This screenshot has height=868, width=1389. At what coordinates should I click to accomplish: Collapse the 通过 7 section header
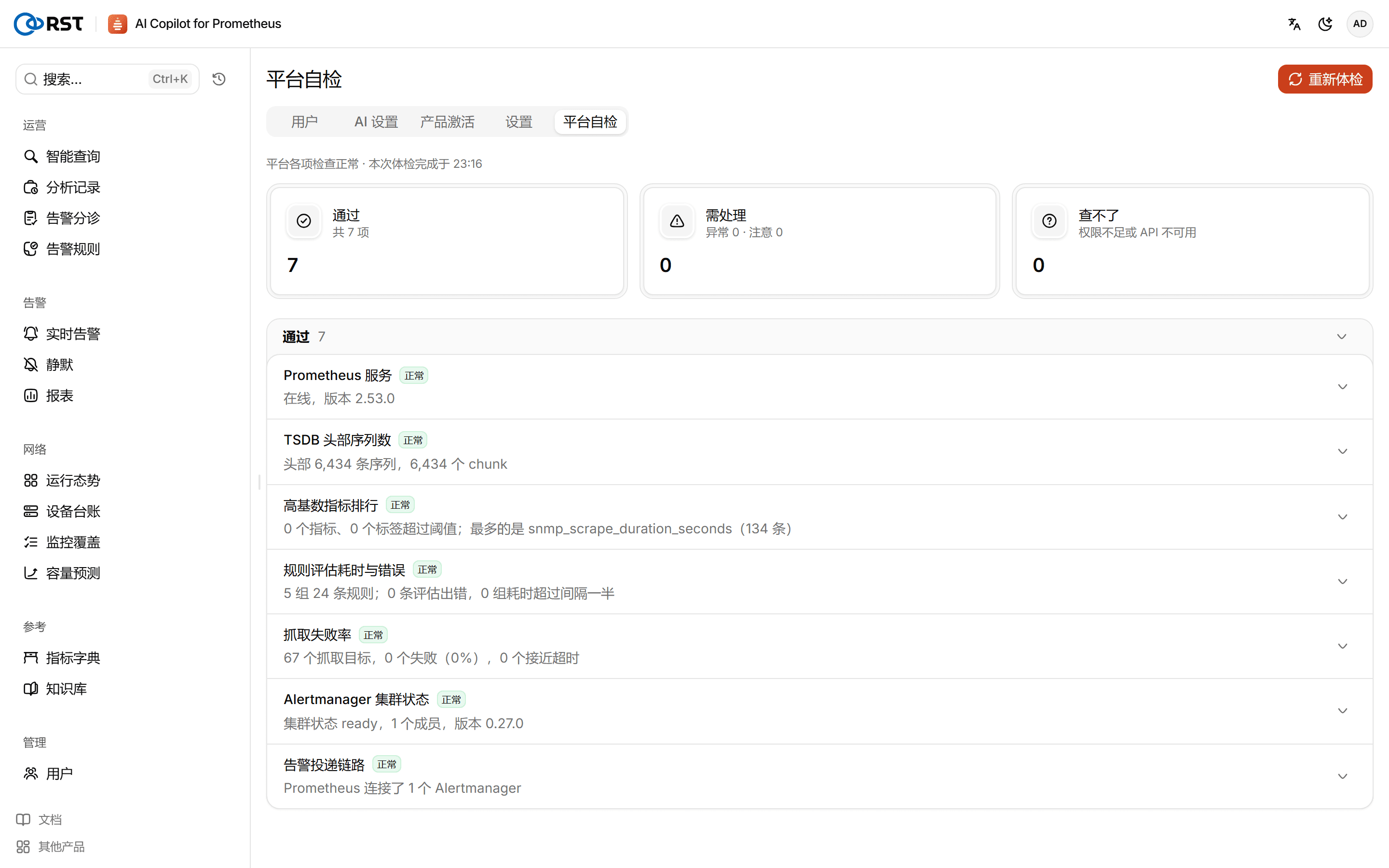[x=819, y=337]
